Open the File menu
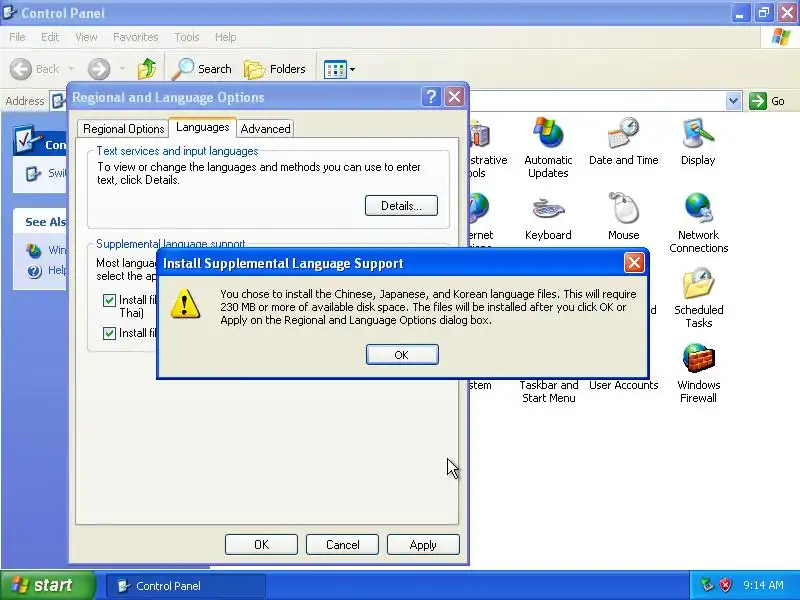 pyautogui.click(x=17, y=37)
